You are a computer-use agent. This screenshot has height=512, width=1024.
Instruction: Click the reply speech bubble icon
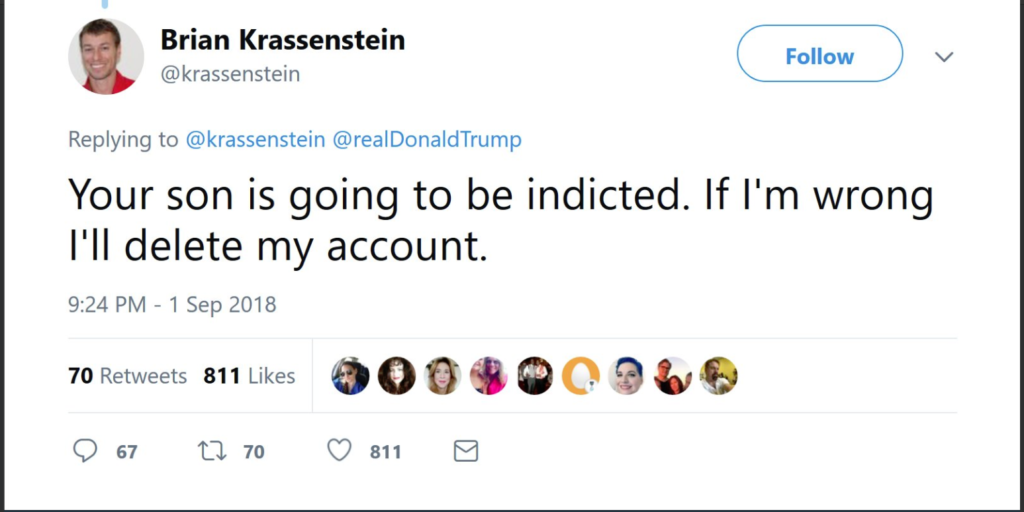tap(86, 451)
